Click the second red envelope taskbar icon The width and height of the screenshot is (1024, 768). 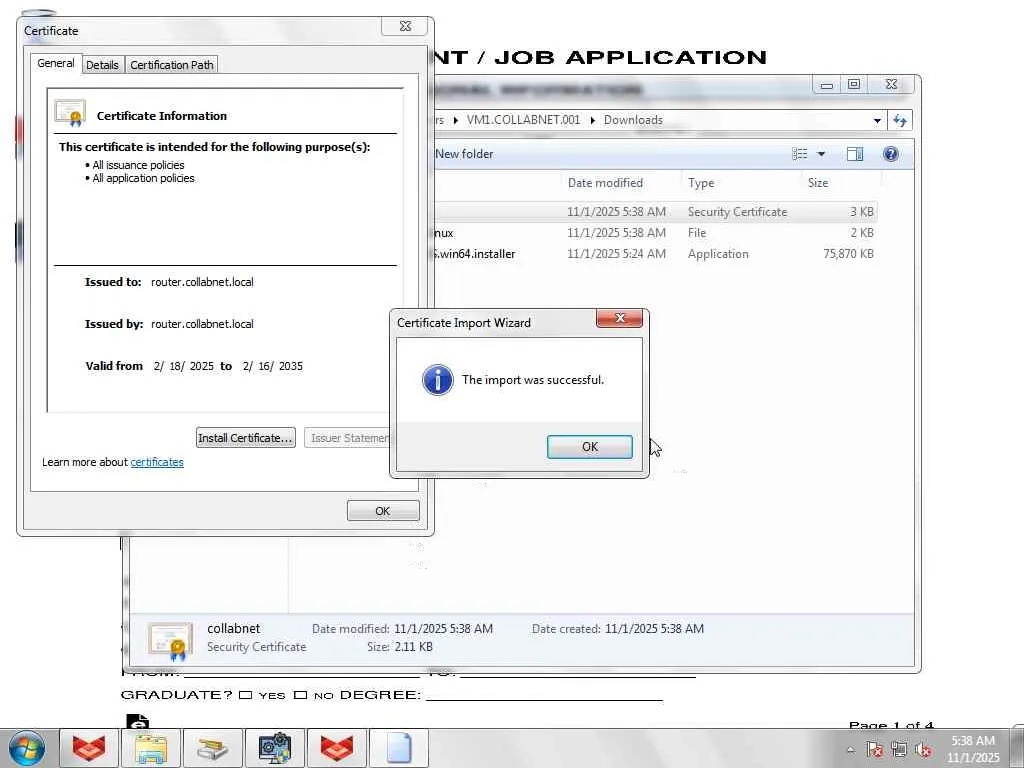tap(336, 748)
